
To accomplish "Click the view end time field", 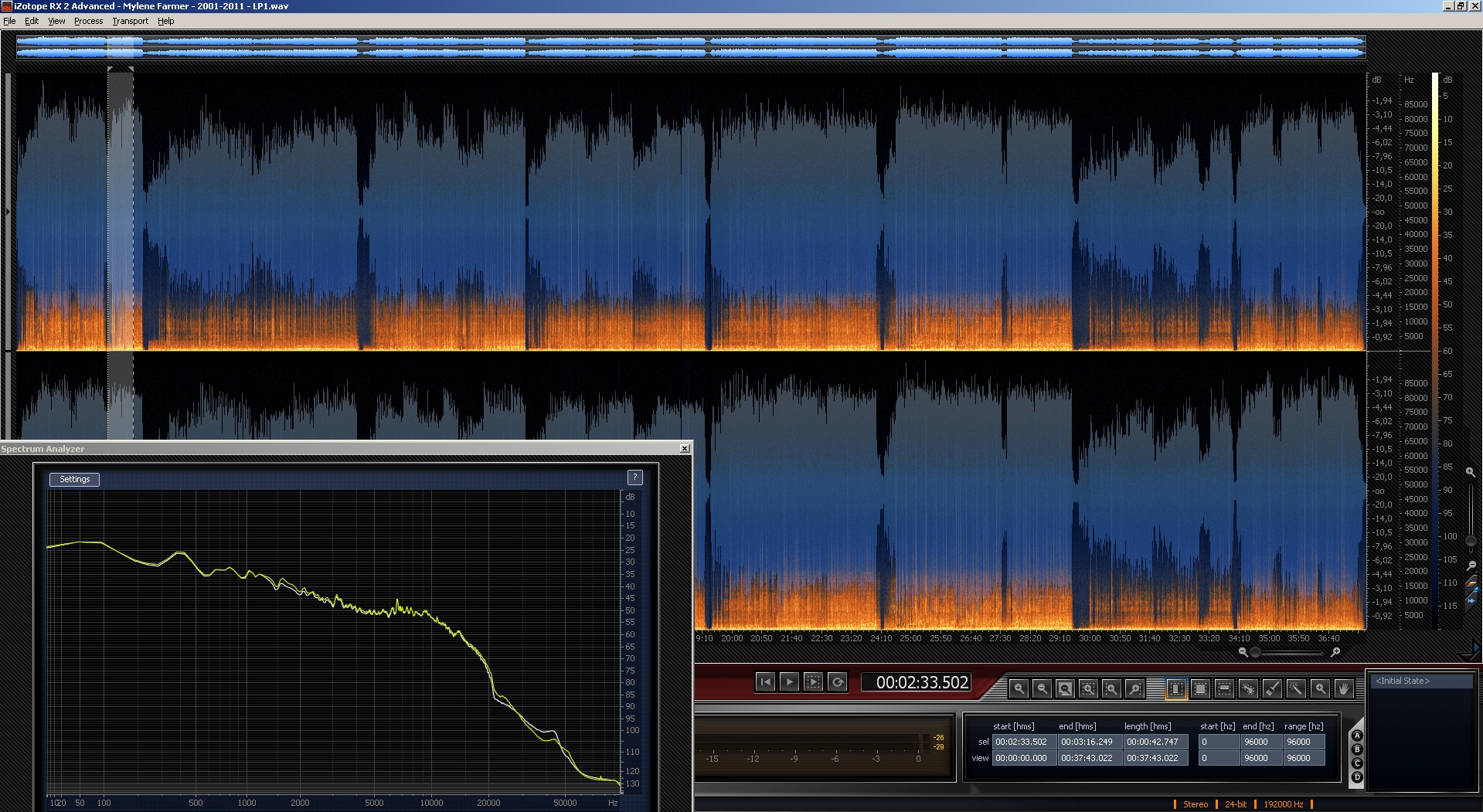I will (1089, 758).
